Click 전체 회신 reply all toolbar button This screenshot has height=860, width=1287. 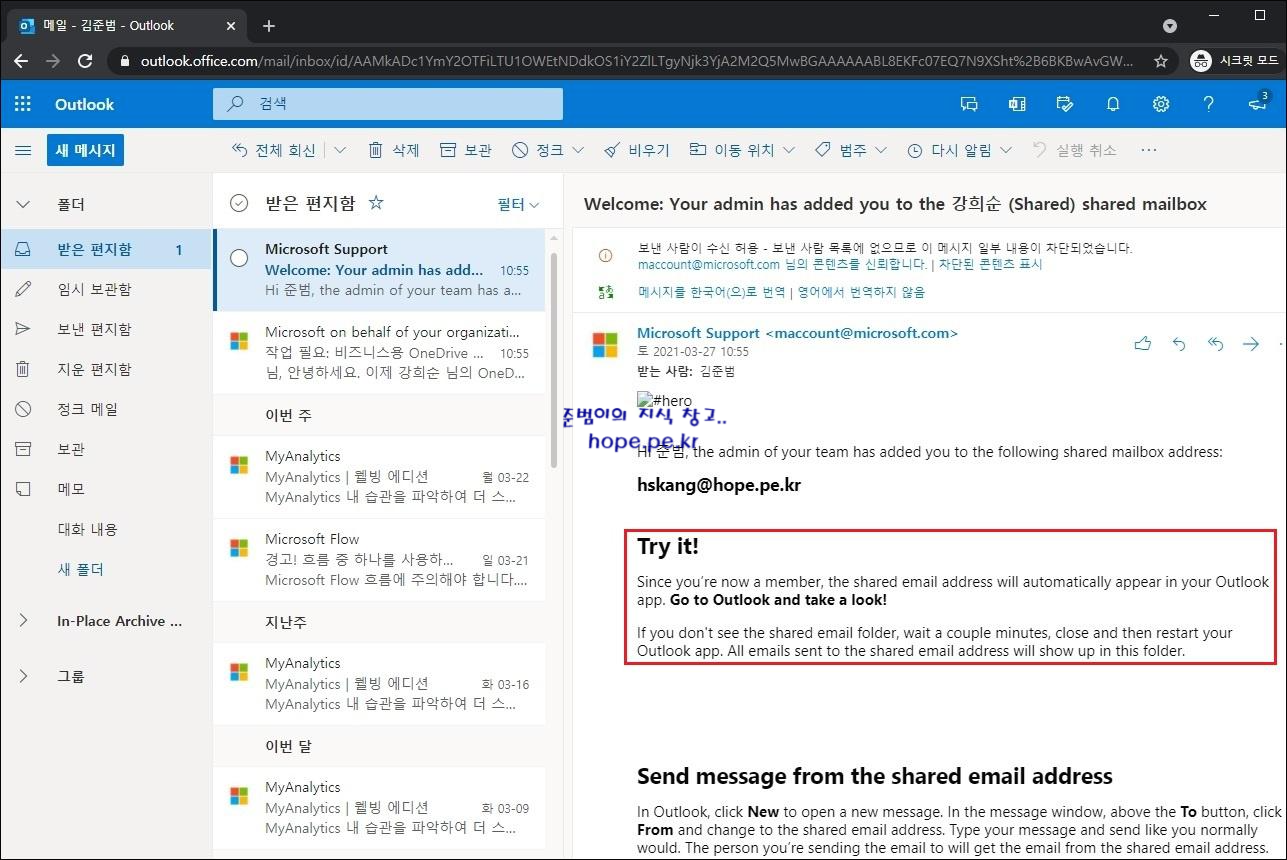274,150
